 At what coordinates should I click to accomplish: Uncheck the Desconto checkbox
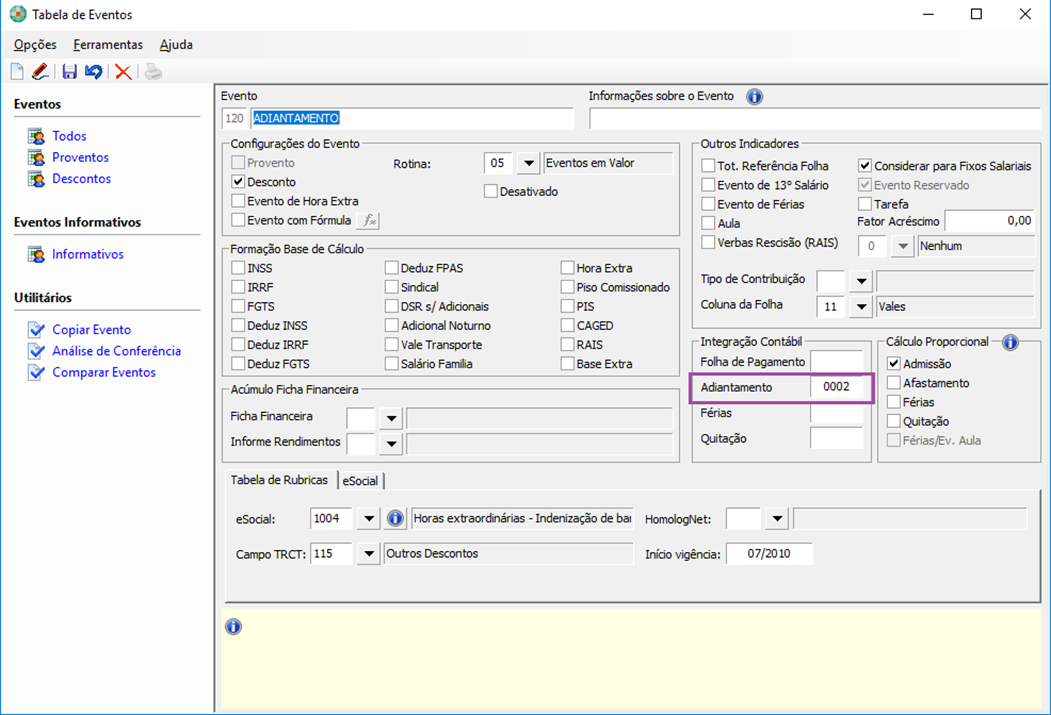tap(238, 182)
